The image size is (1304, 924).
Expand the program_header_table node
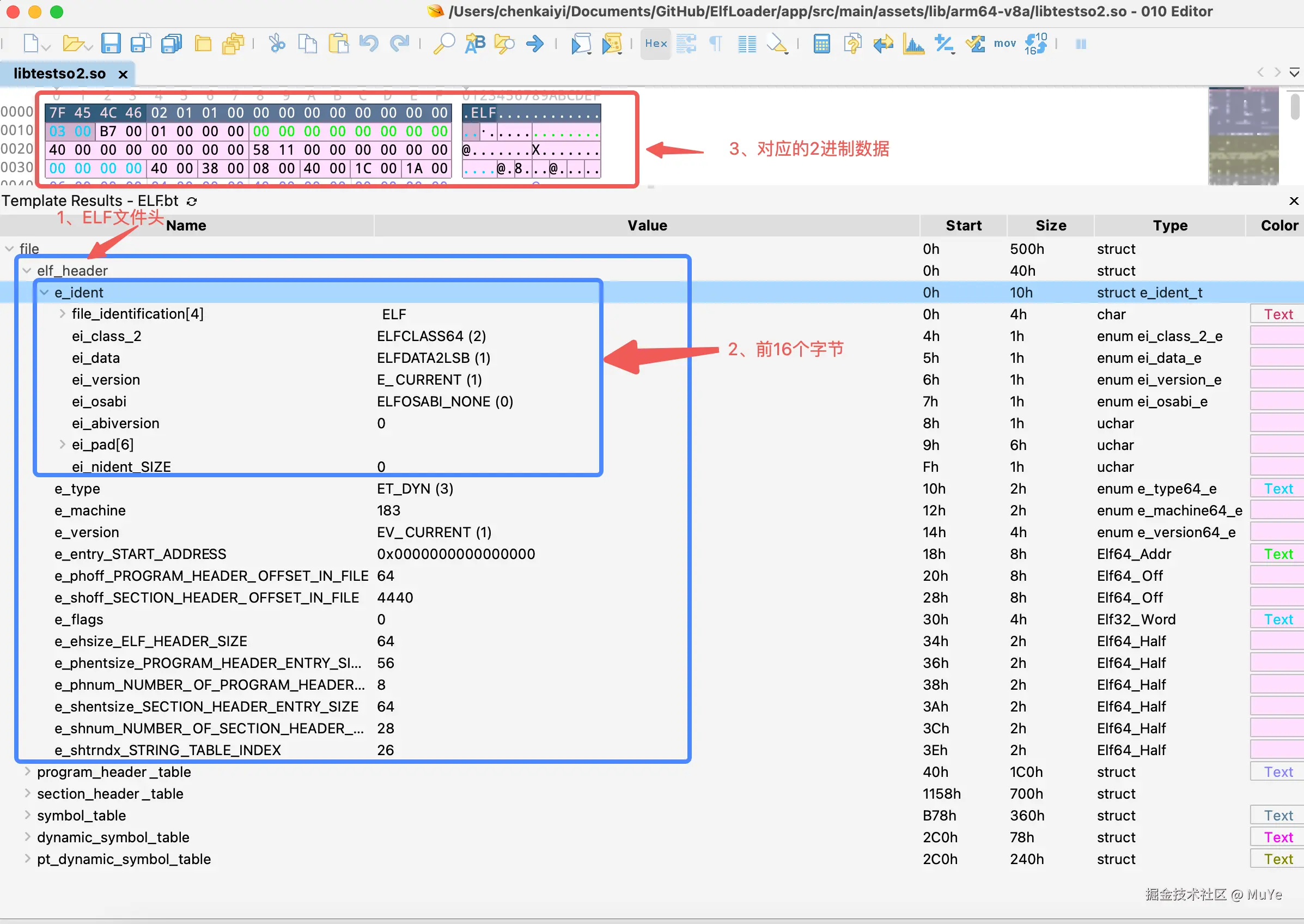coord(27,771)
